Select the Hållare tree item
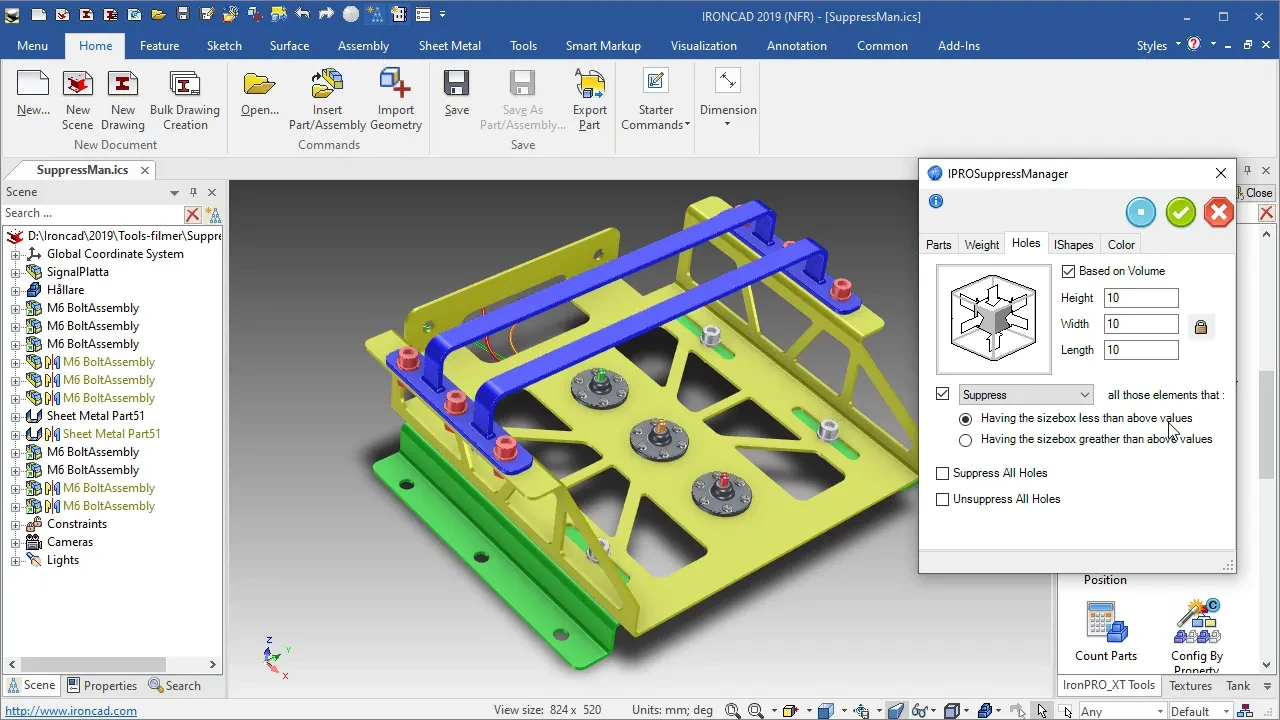The image size is (1280, 720). click(65, 290)
